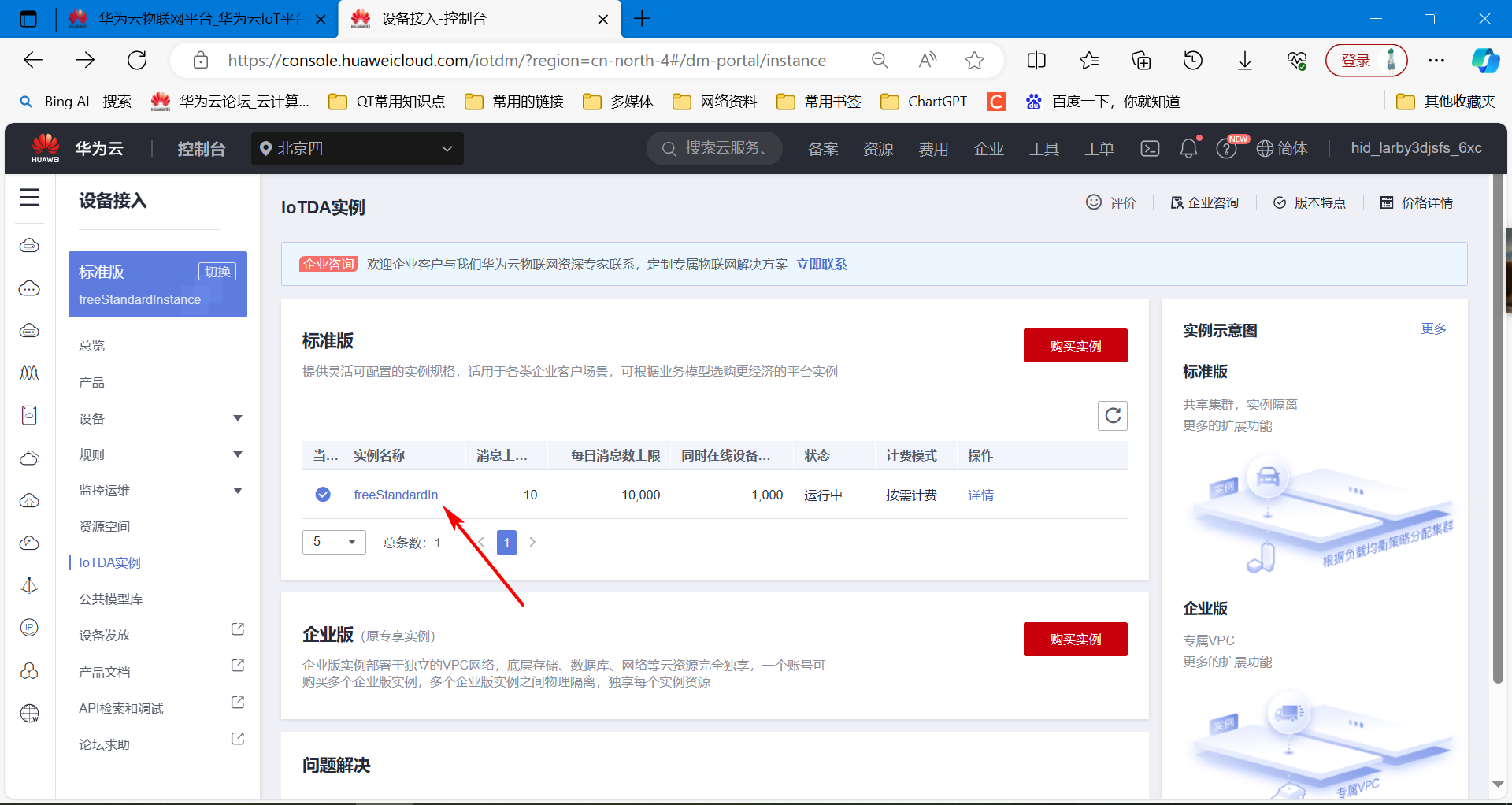Screen dimensions: 1512x805
Task: Add this page to favorites
Action: 974,60
